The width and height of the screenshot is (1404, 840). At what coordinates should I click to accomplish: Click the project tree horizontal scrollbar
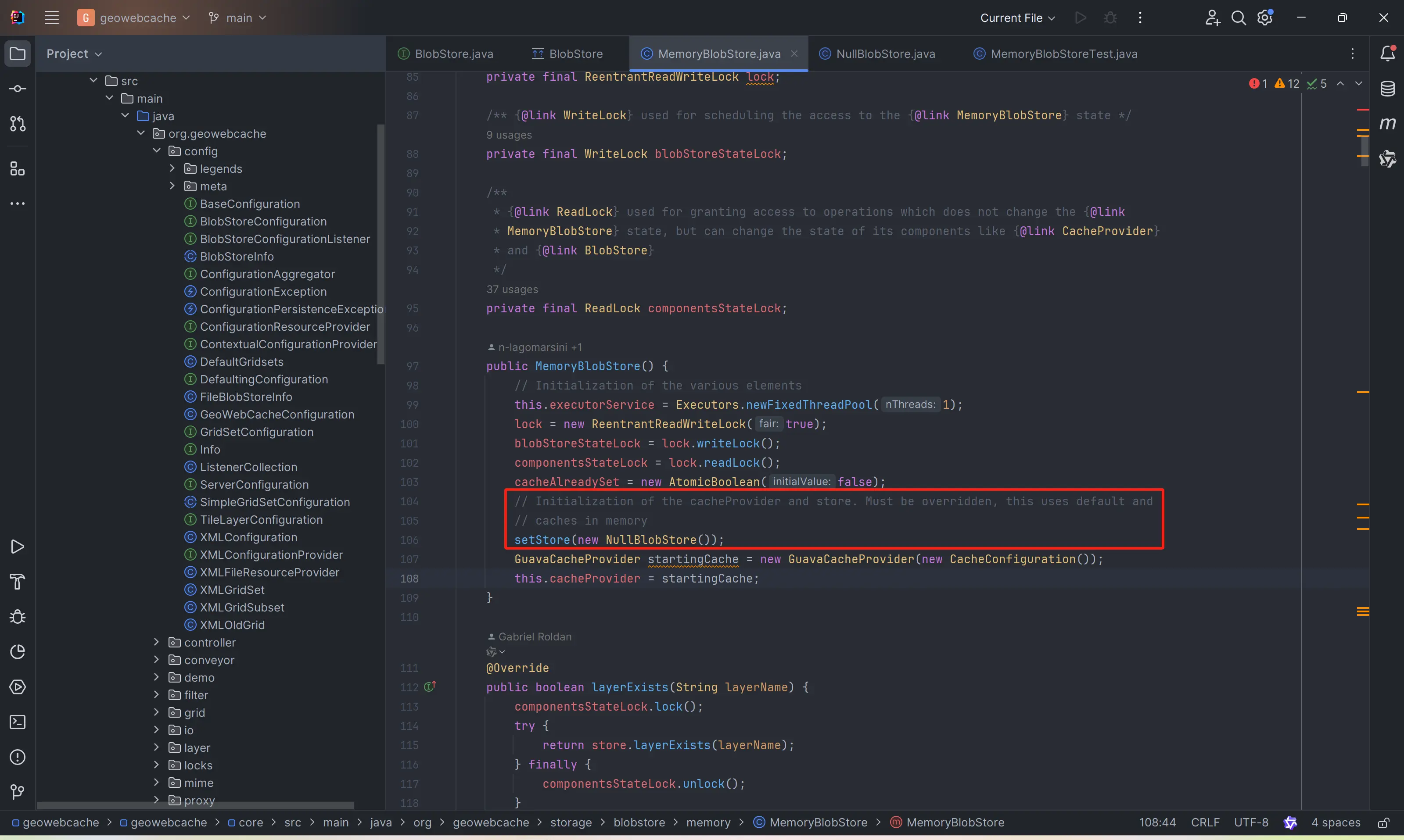pos(195,805)
